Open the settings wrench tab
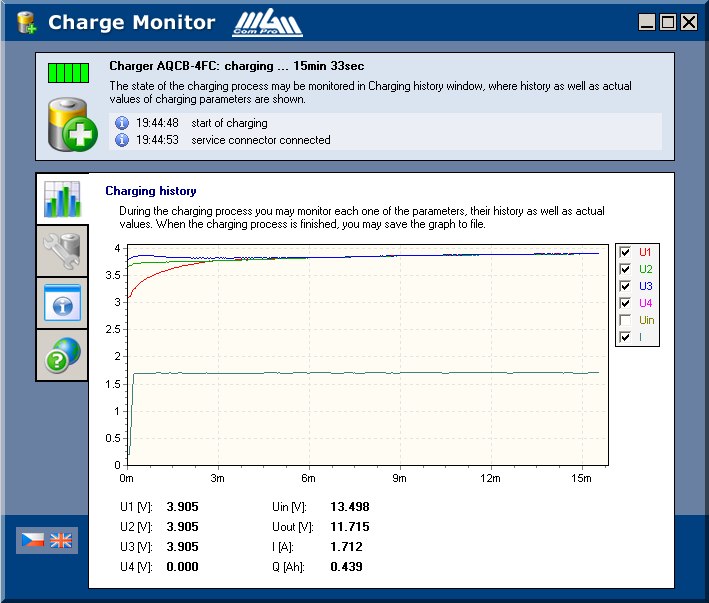The width and height of the screenshot is (709, 603). click(x=61, y=251)
